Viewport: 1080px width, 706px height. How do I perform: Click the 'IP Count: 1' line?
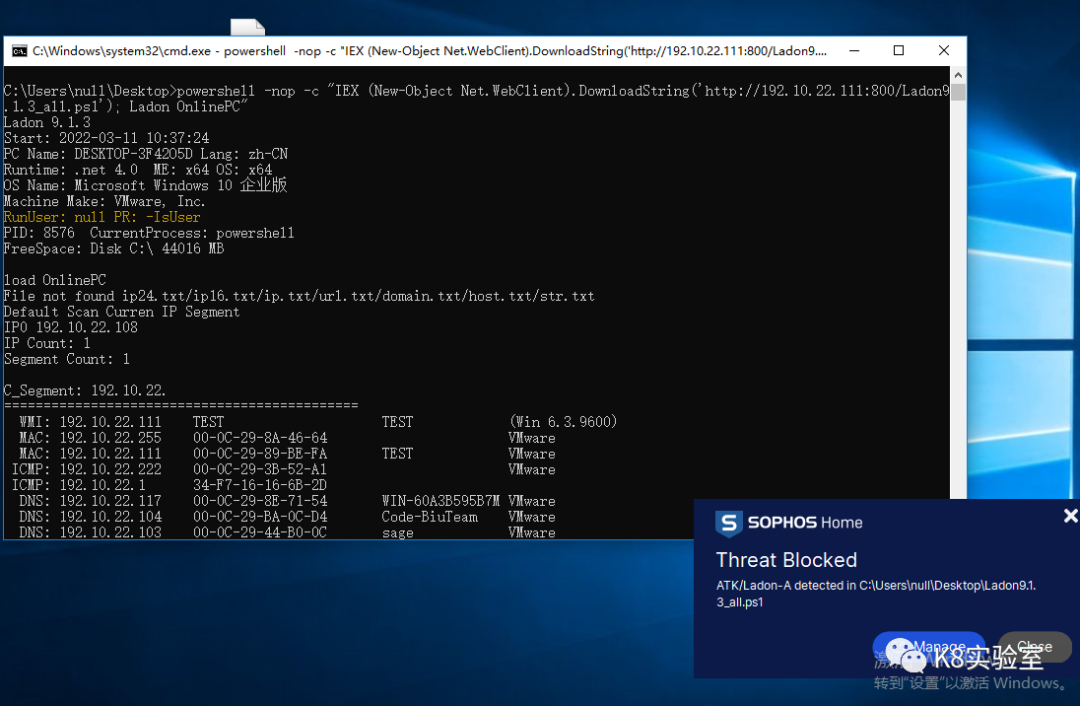click(47, 344)
